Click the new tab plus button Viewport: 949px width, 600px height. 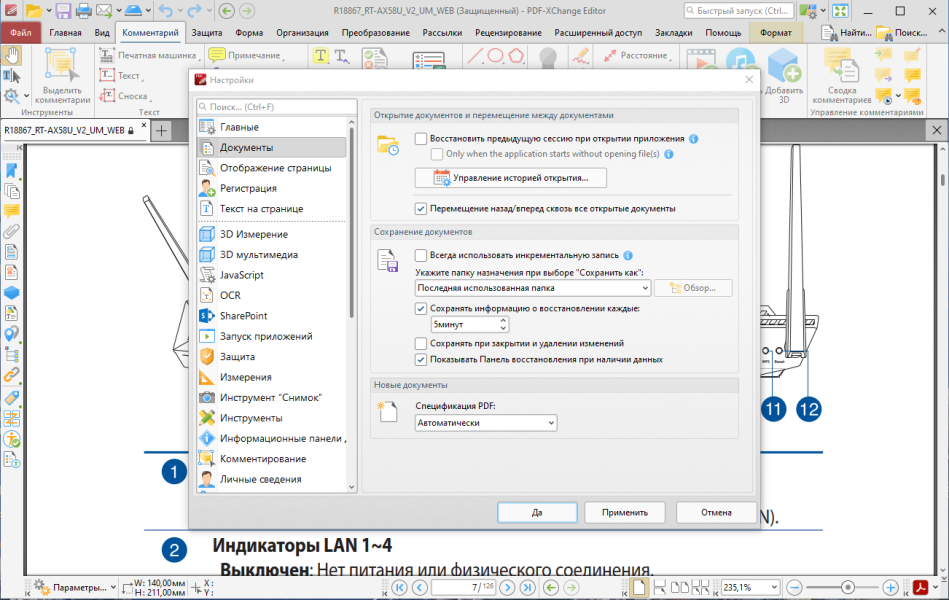[162, 130]
